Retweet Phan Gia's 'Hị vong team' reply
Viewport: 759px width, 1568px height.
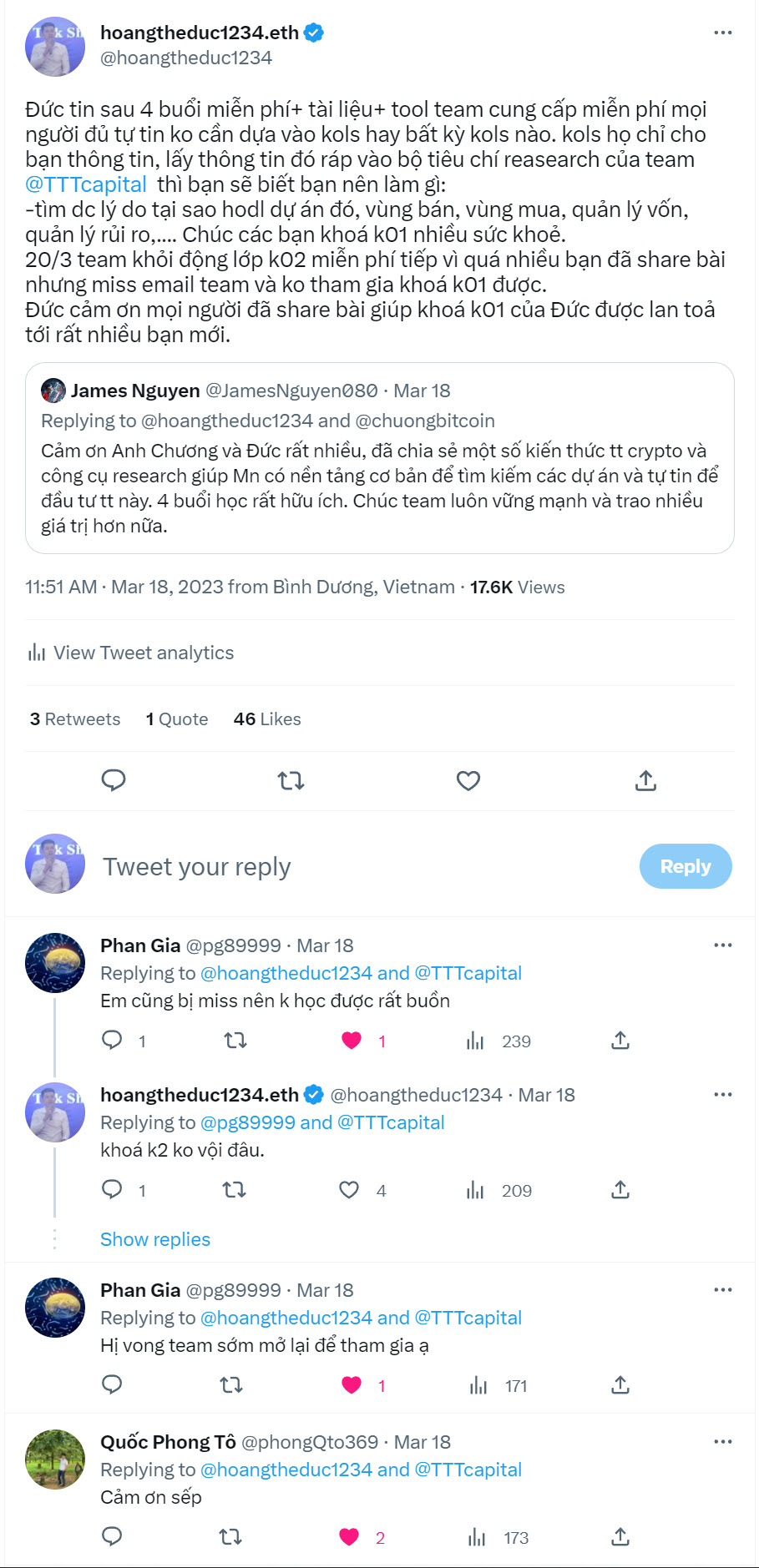click(x=231, y=1385)
